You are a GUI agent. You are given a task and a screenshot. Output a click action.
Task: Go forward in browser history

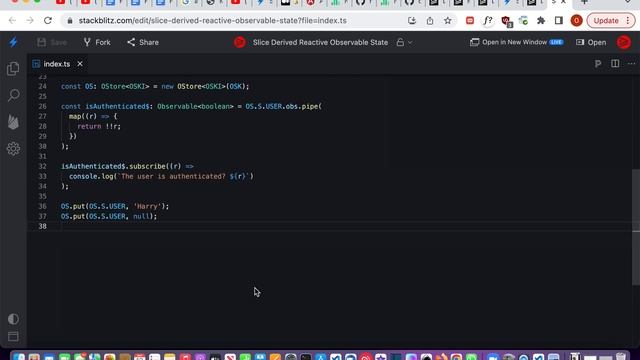point(30,20)
